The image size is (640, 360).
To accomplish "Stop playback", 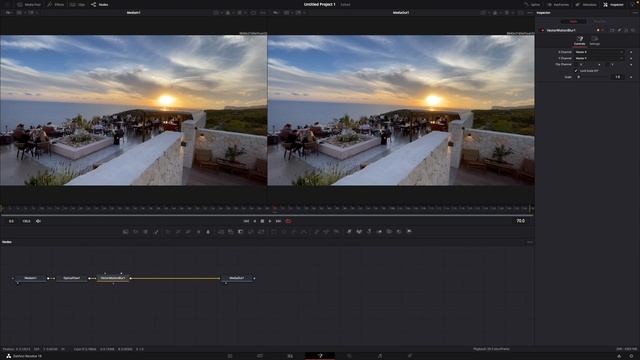I will 262,221.
